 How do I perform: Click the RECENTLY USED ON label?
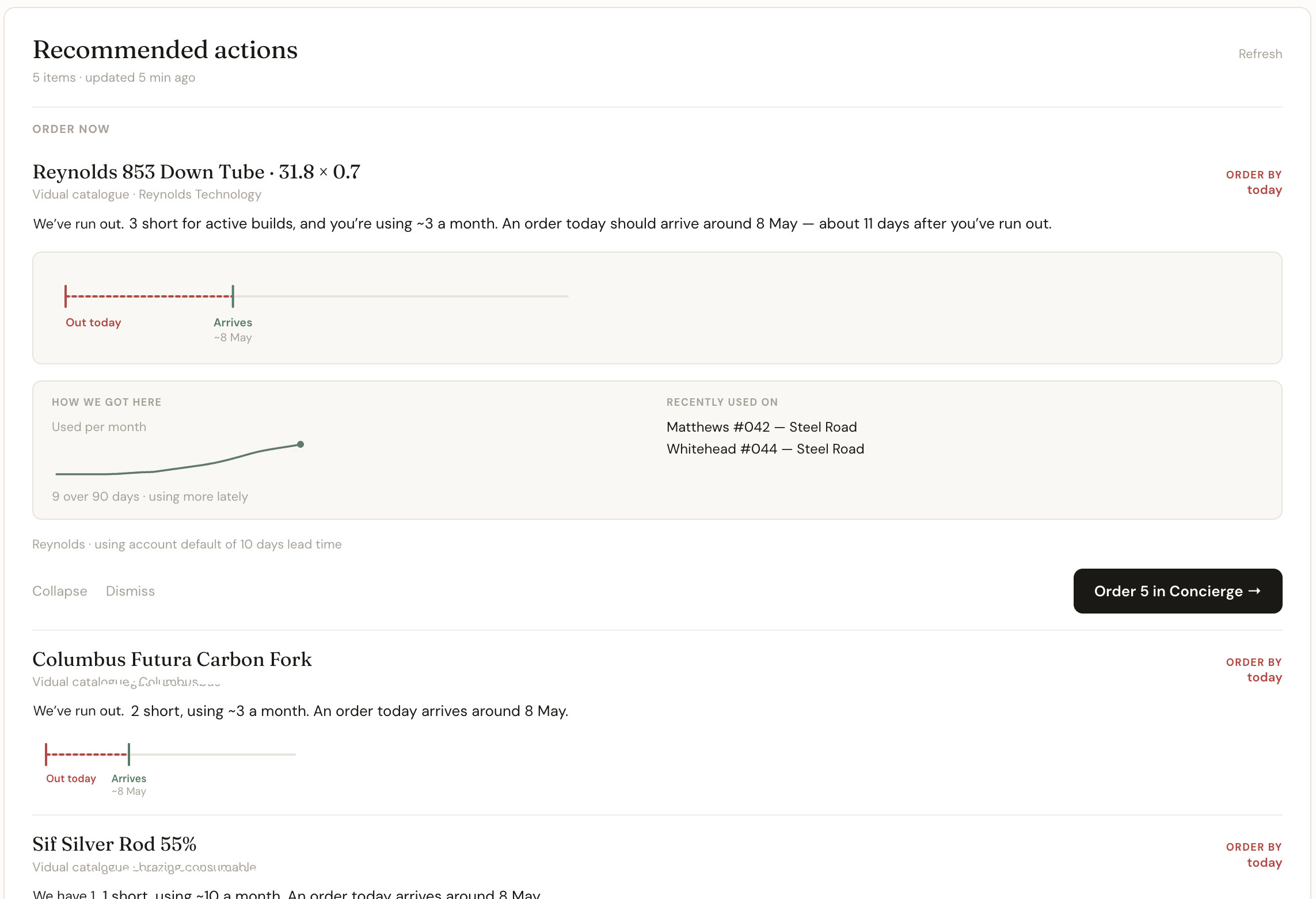coord(722,402)
